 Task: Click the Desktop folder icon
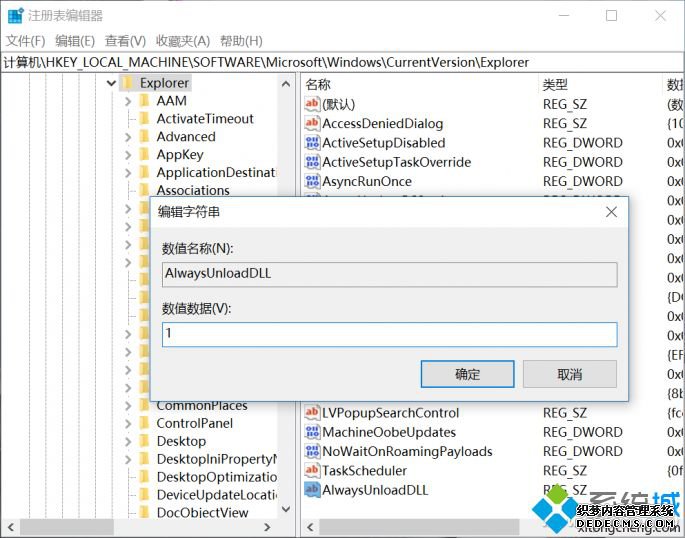[144, 441]
